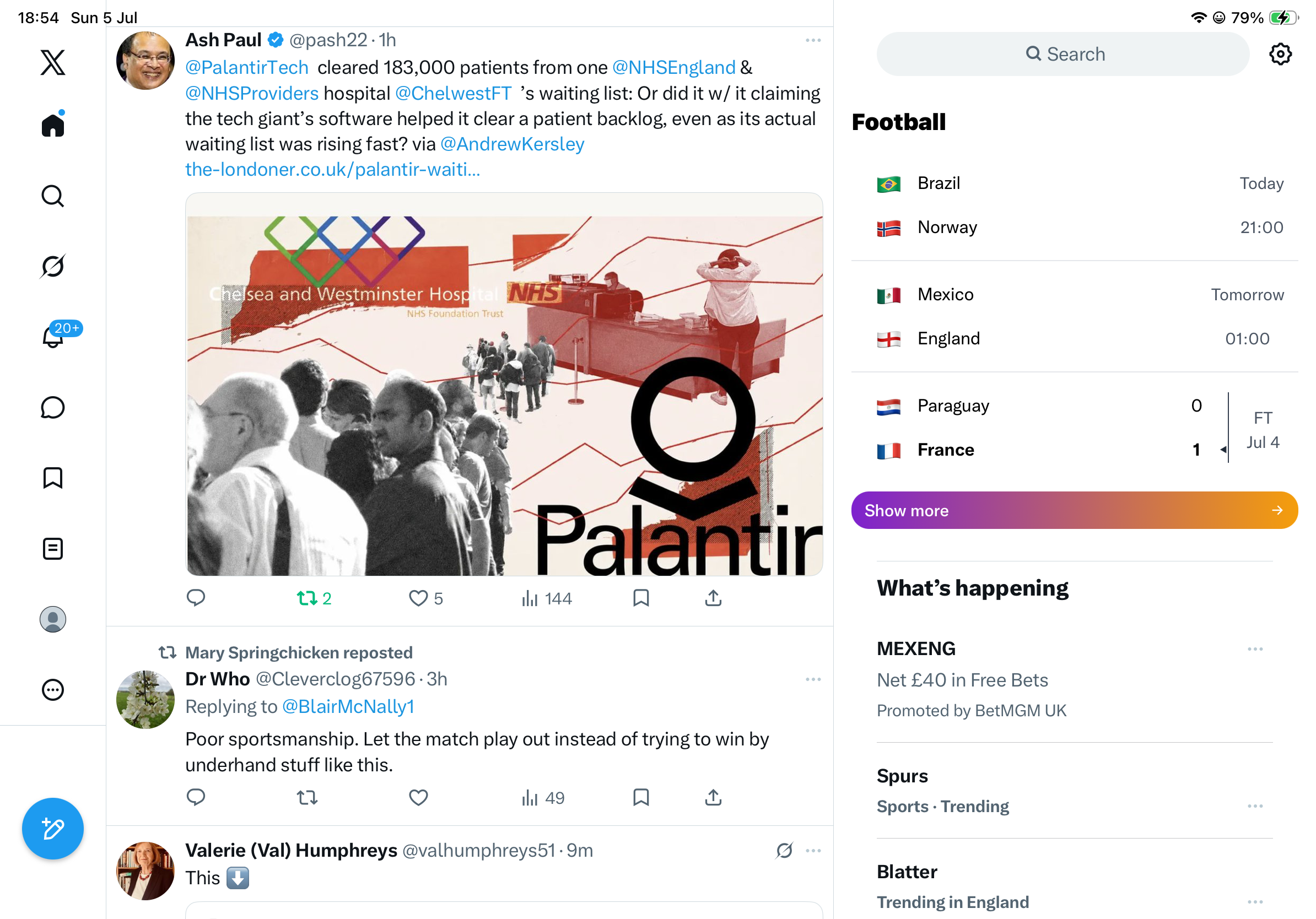This screenshot has width=1316, height=919.
Task: Go to Home feed icon
Action: pyautogui.click(x=53, y=124)
